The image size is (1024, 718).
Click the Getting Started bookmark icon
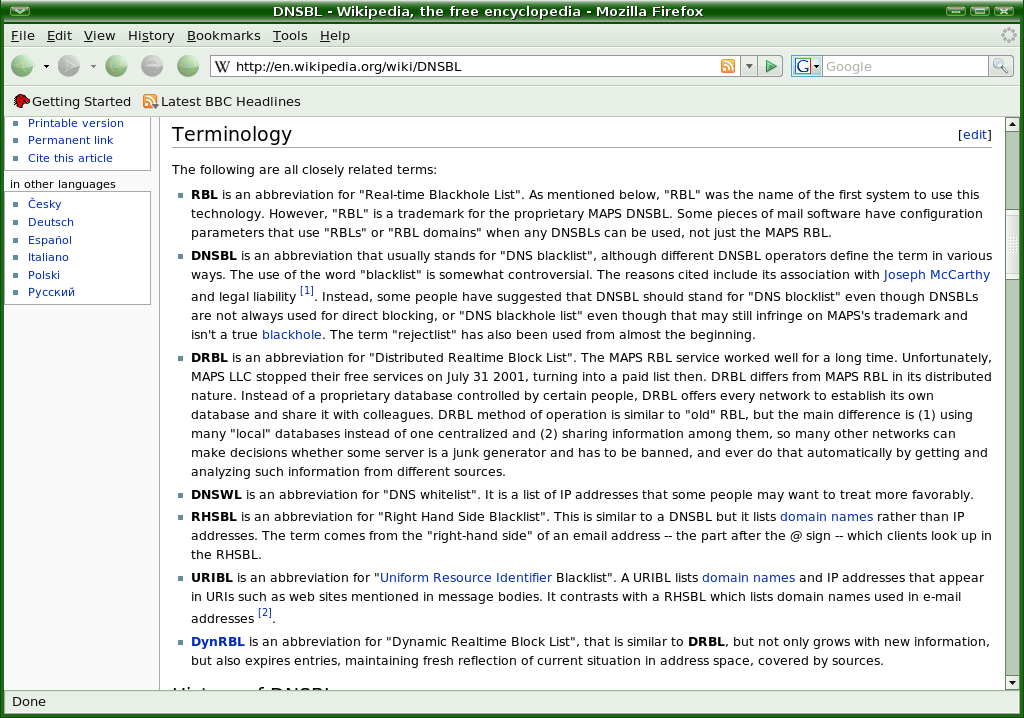[x=22, y=101]
